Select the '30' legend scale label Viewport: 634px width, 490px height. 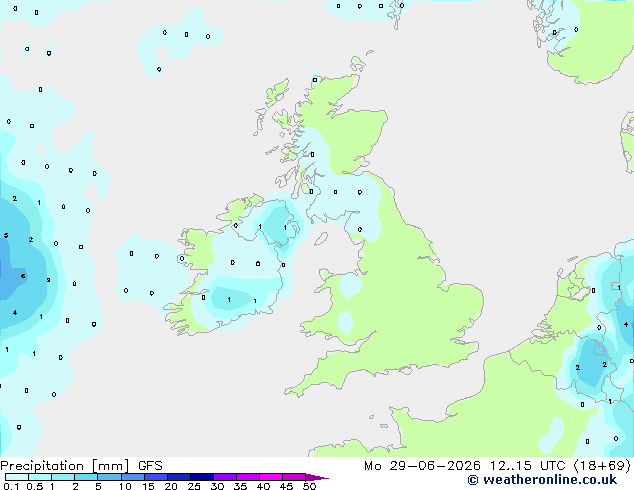(x=217, y=486)
